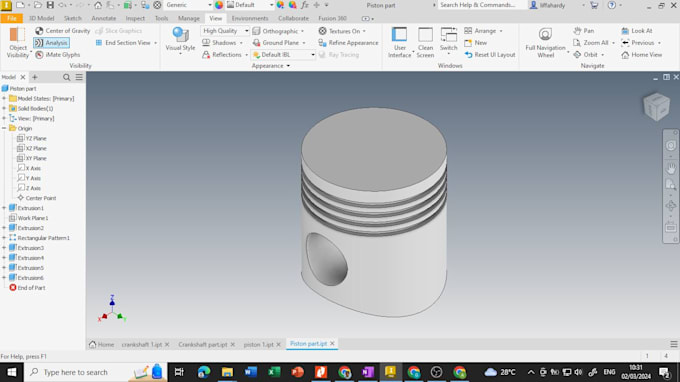Switch to crankshaft 1.ipt document tab

142,344
